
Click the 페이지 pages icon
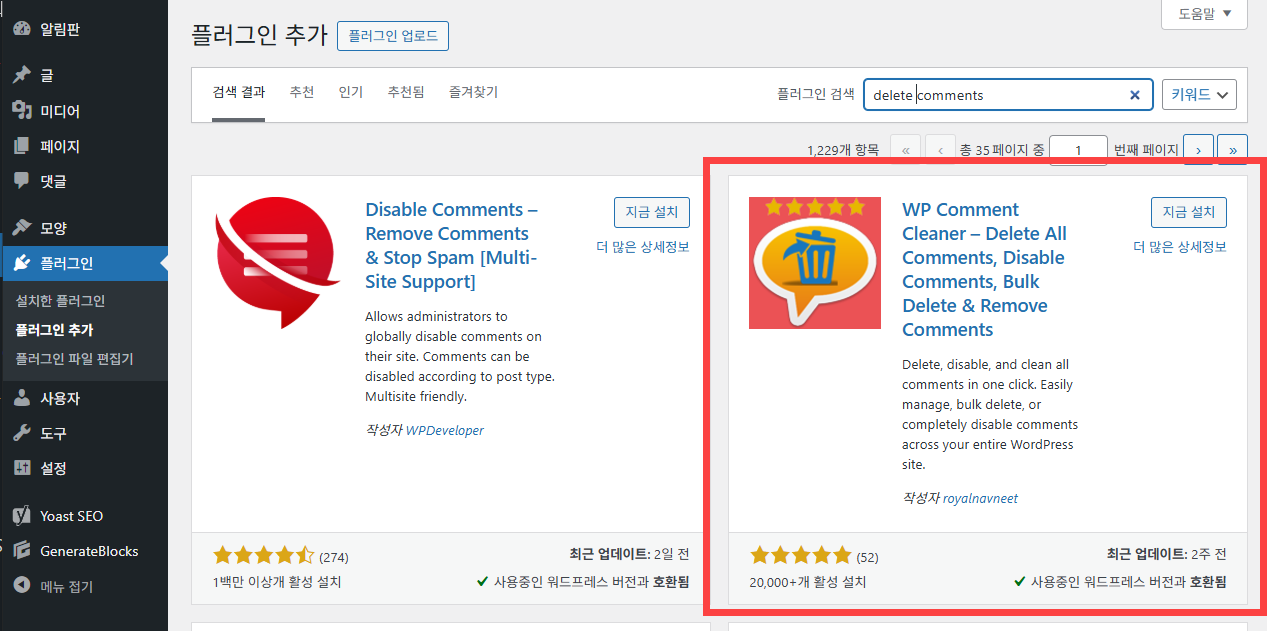click(x=21, y=146)
